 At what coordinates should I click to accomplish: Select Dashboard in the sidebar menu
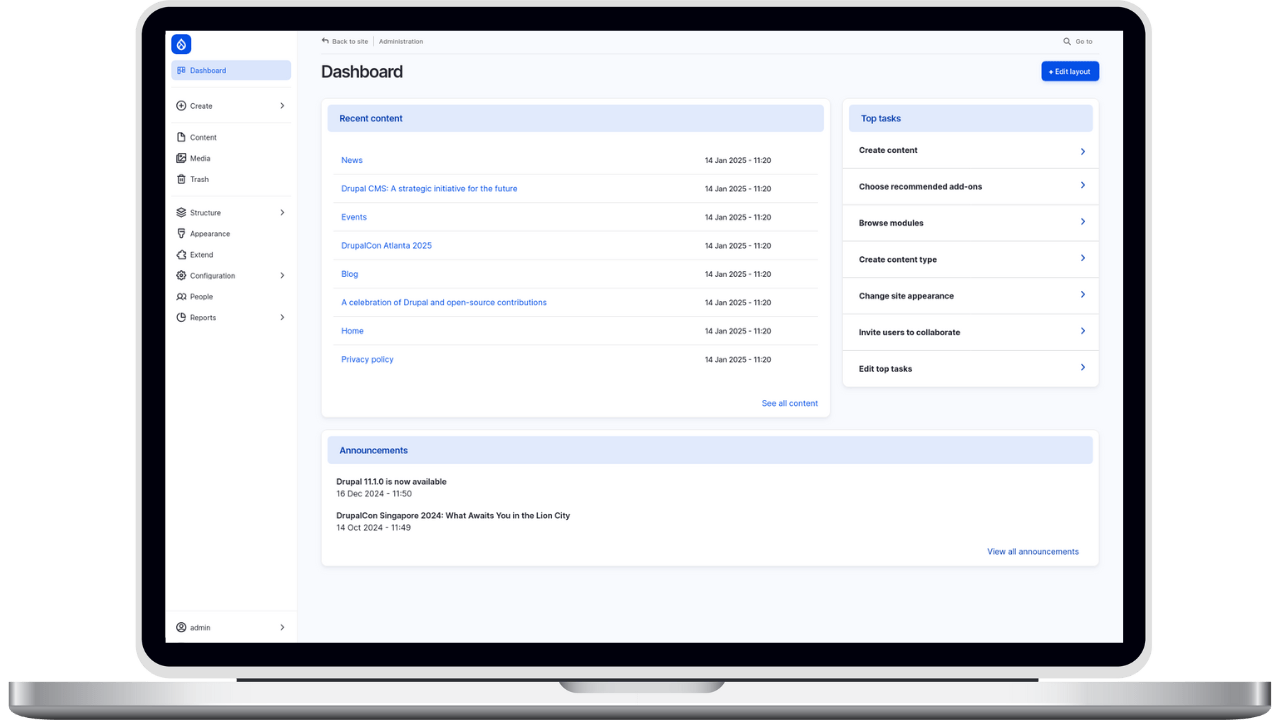207,70
